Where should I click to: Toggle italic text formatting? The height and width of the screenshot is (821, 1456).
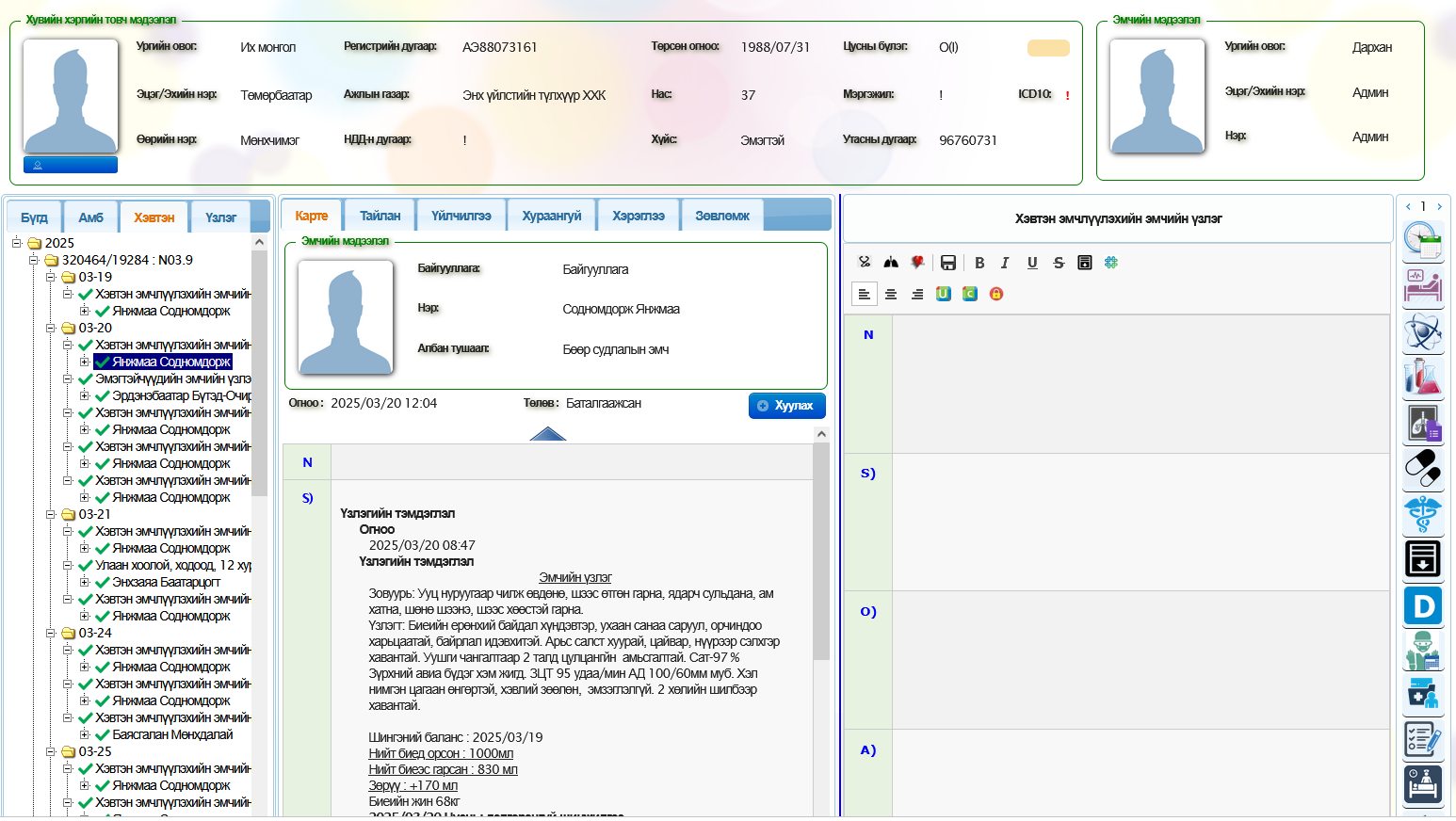click(x=1005, y=263)
